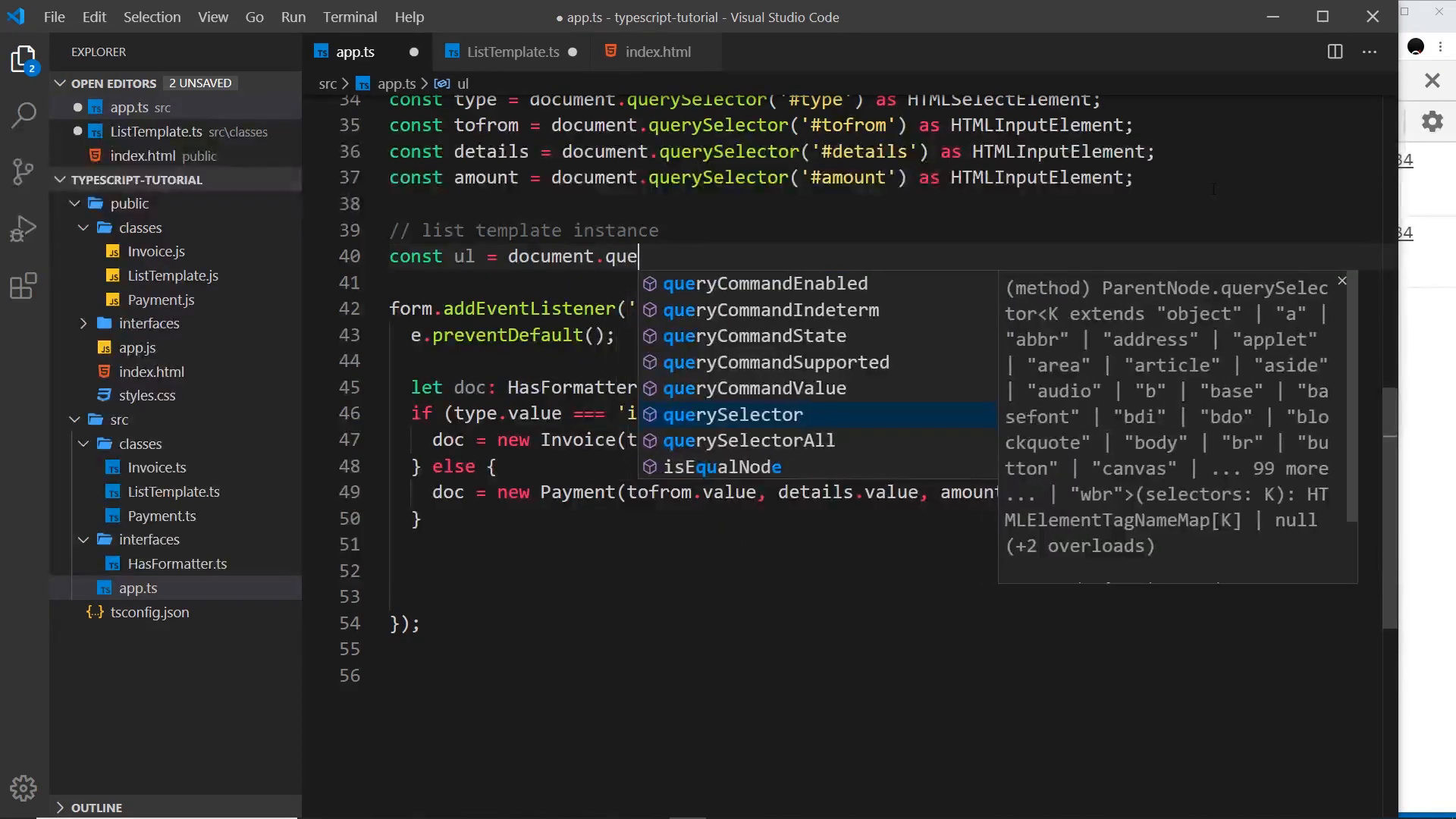Click the VS Code logo in the title bar
The image size is (1456, 819).
coord(16,17)
